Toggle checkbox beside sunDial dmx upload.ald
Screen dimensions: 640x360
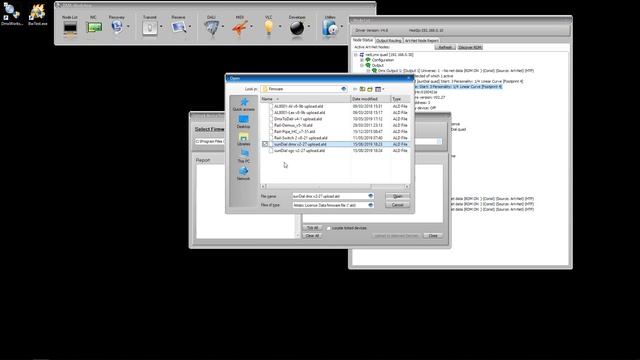click(x=265, y=144)
